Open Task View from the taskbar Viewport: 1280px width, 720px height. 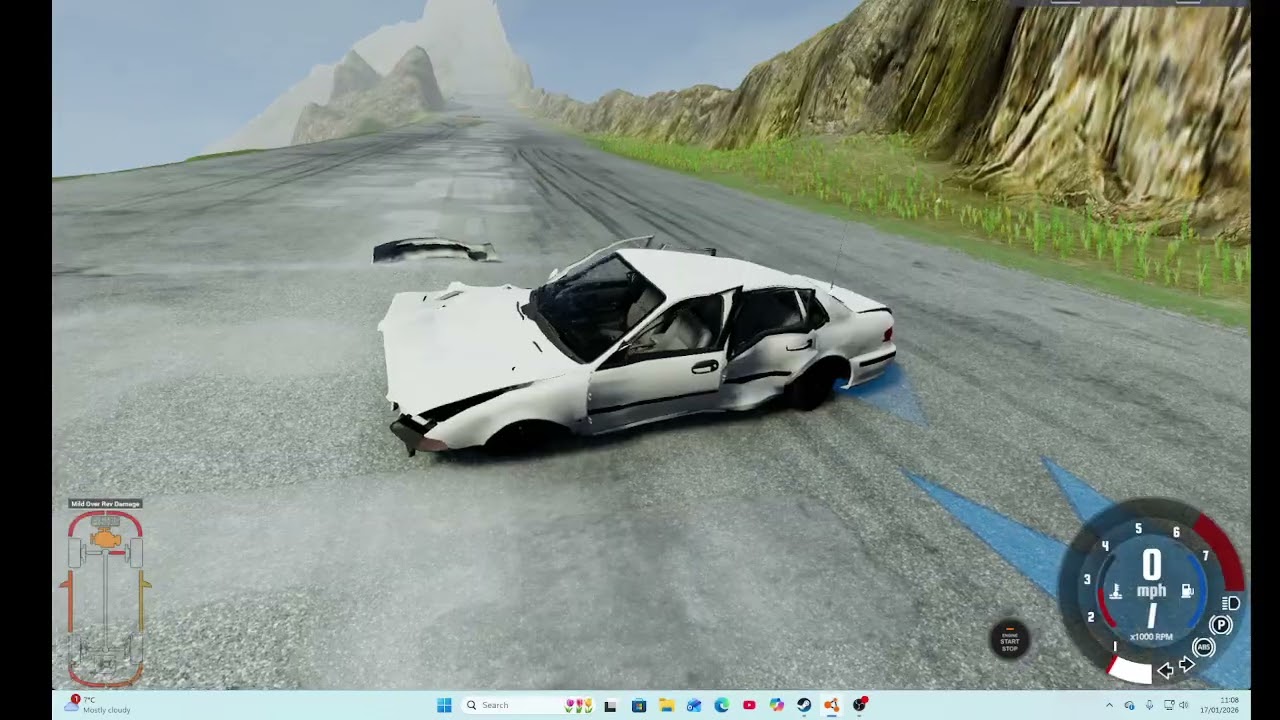(x=610, y=705)
